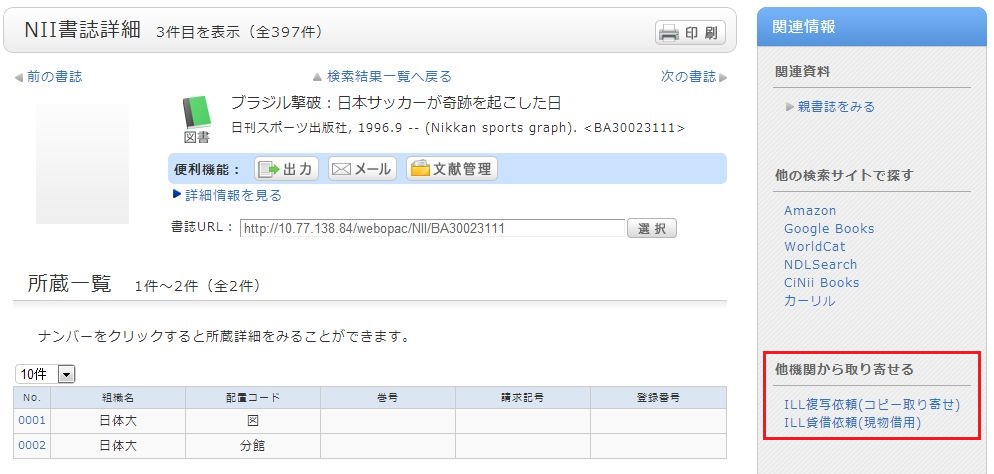
Task: Open the Google Books link
Action: click(x=829, y=229)
